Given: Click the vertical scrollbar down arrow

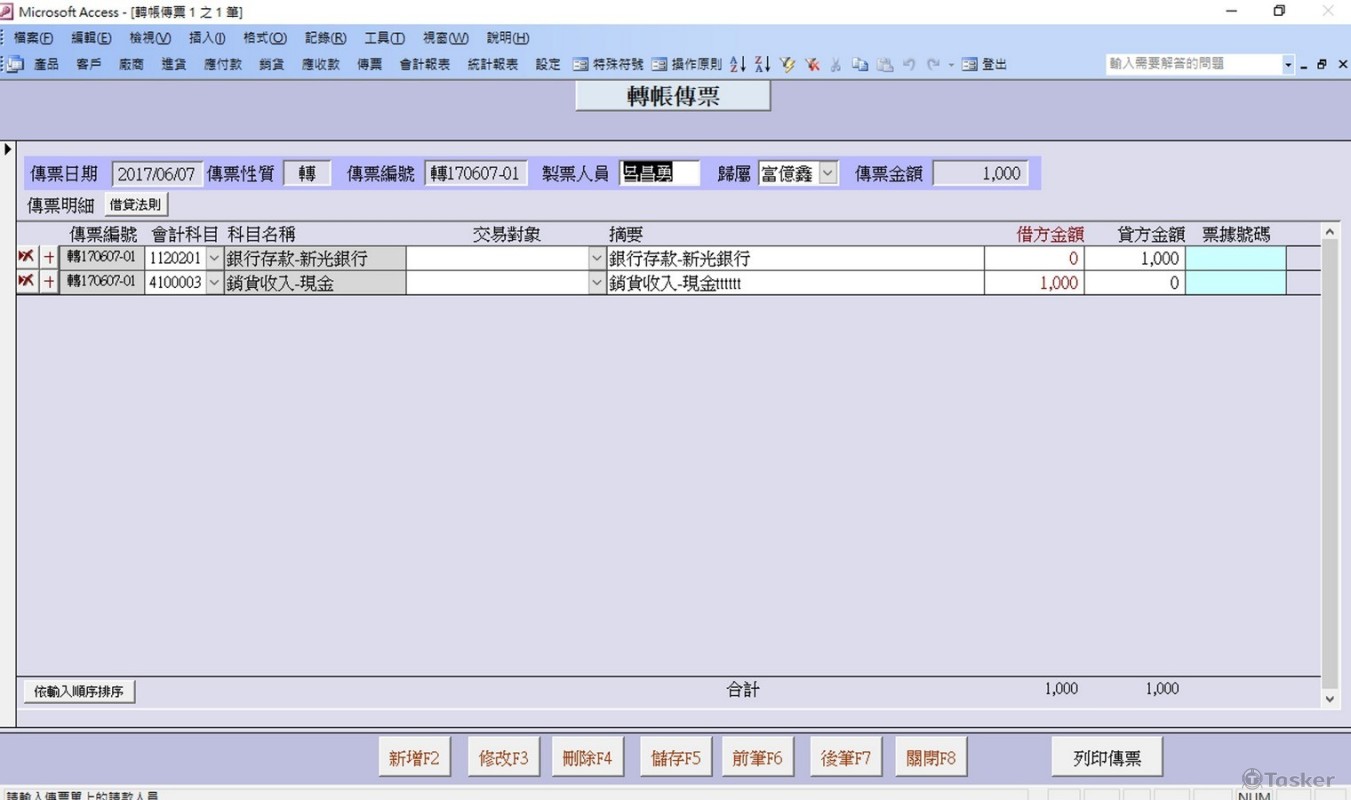Looking at the screenshot, I should click(x=1330, y=700).
